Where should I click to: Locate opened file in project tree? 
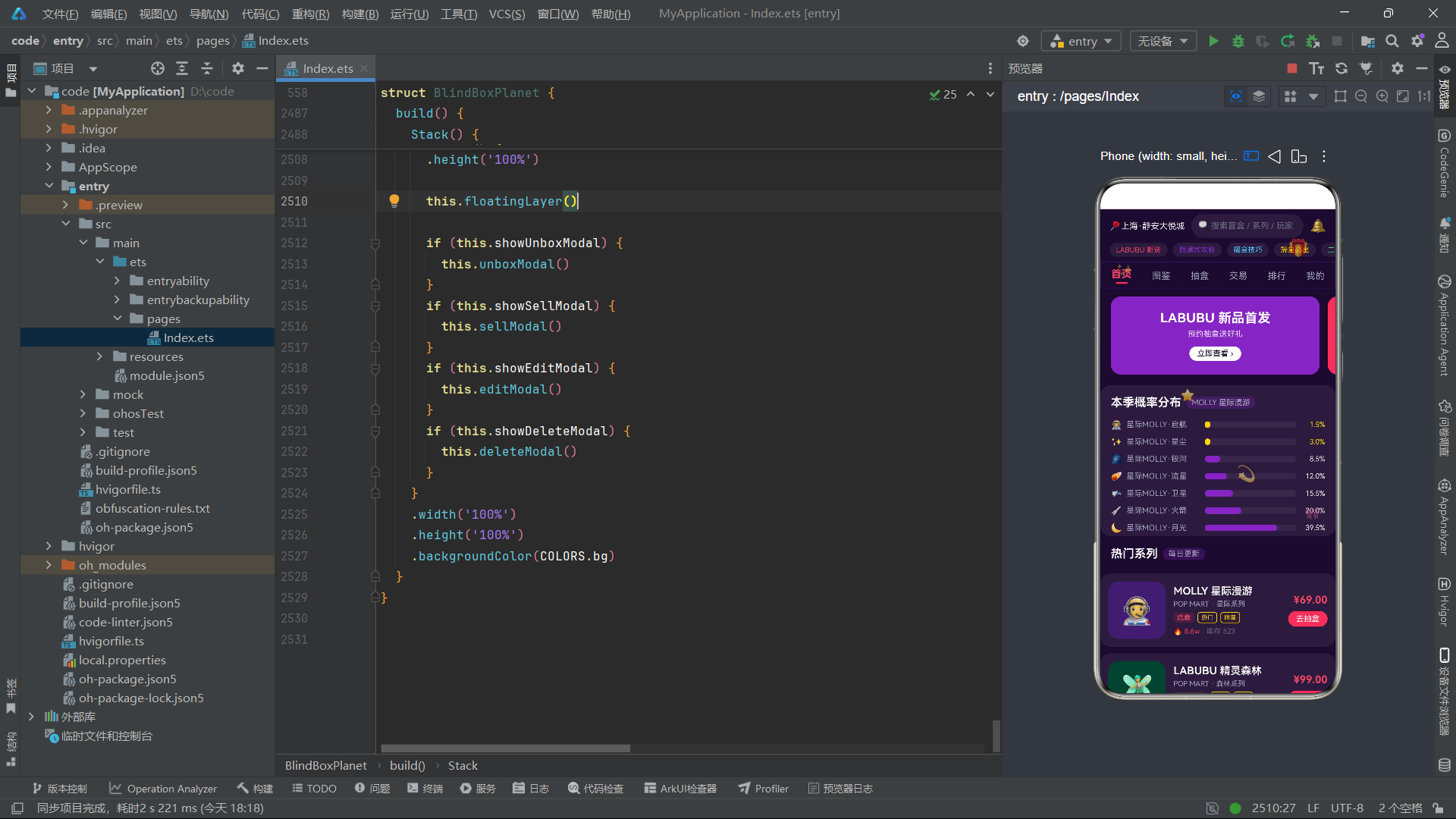(x=158, y=68)
